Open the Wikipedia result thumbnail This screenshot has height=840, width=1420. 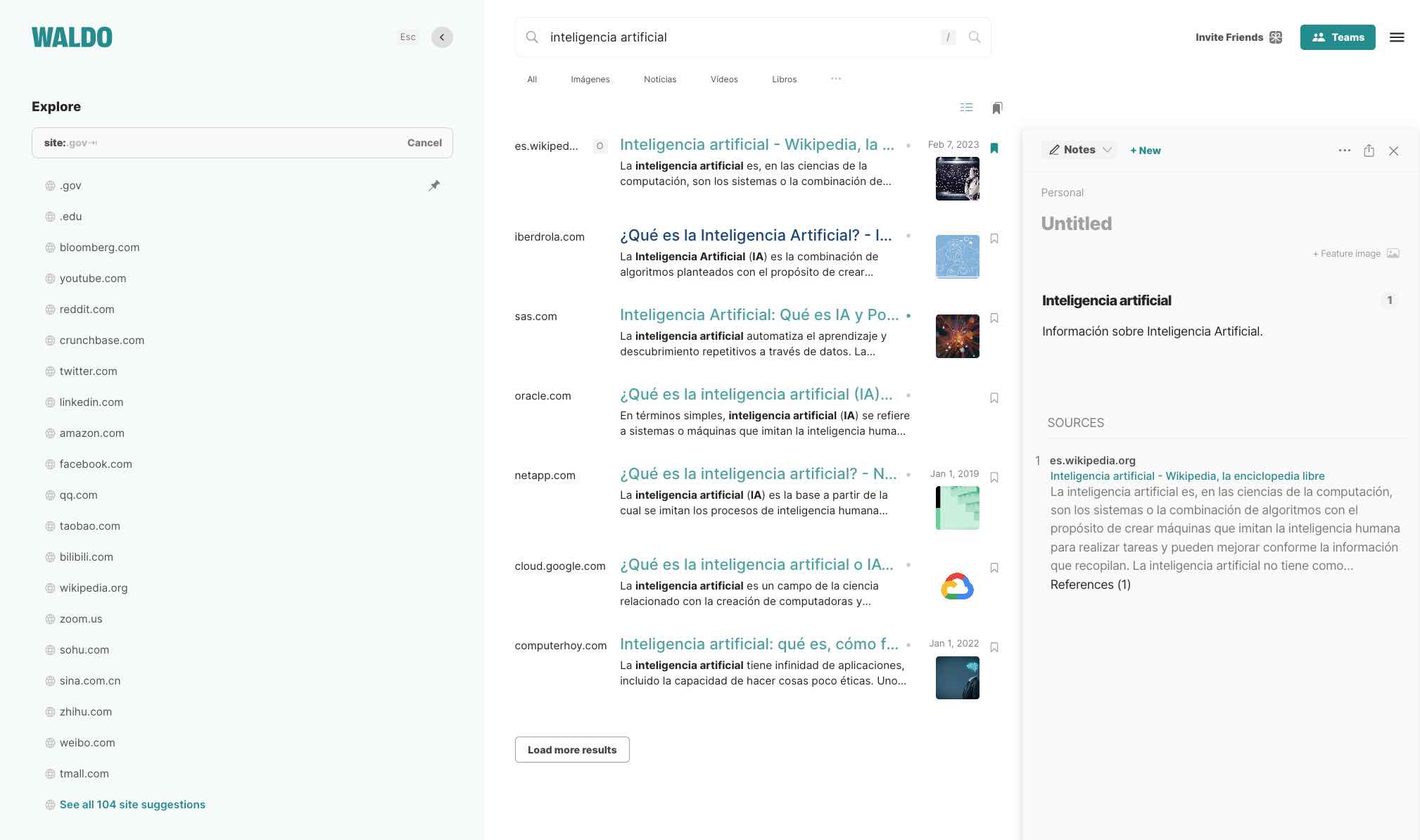[957, 179]
